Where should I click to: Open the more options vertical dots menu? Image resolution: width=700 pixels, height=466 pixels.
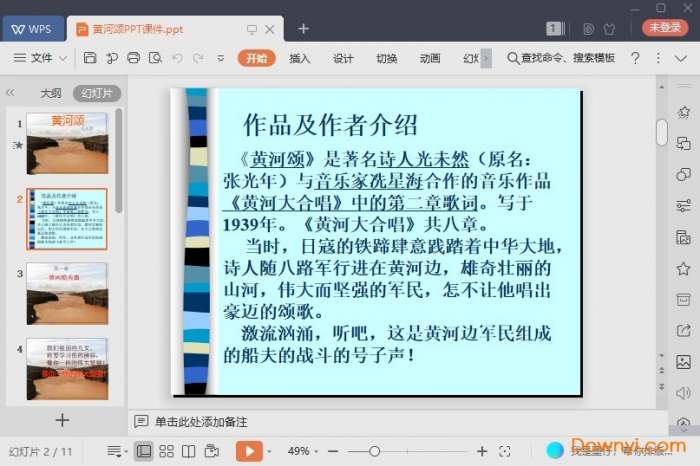[658, 58]
